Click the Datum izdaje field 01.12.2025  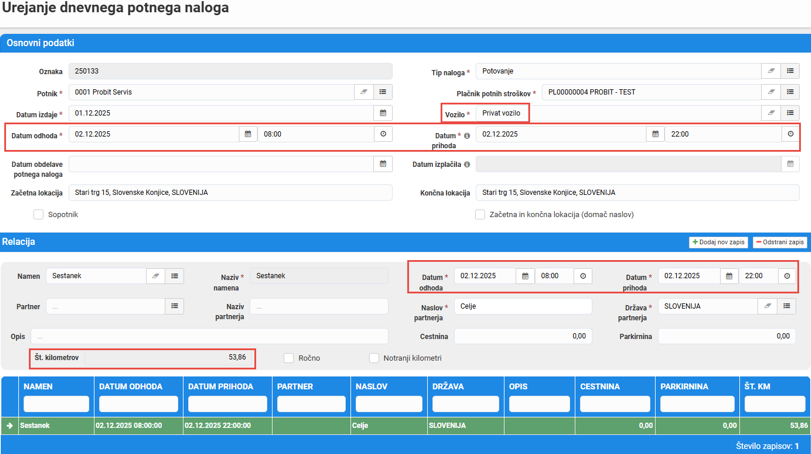pos(221,113)
